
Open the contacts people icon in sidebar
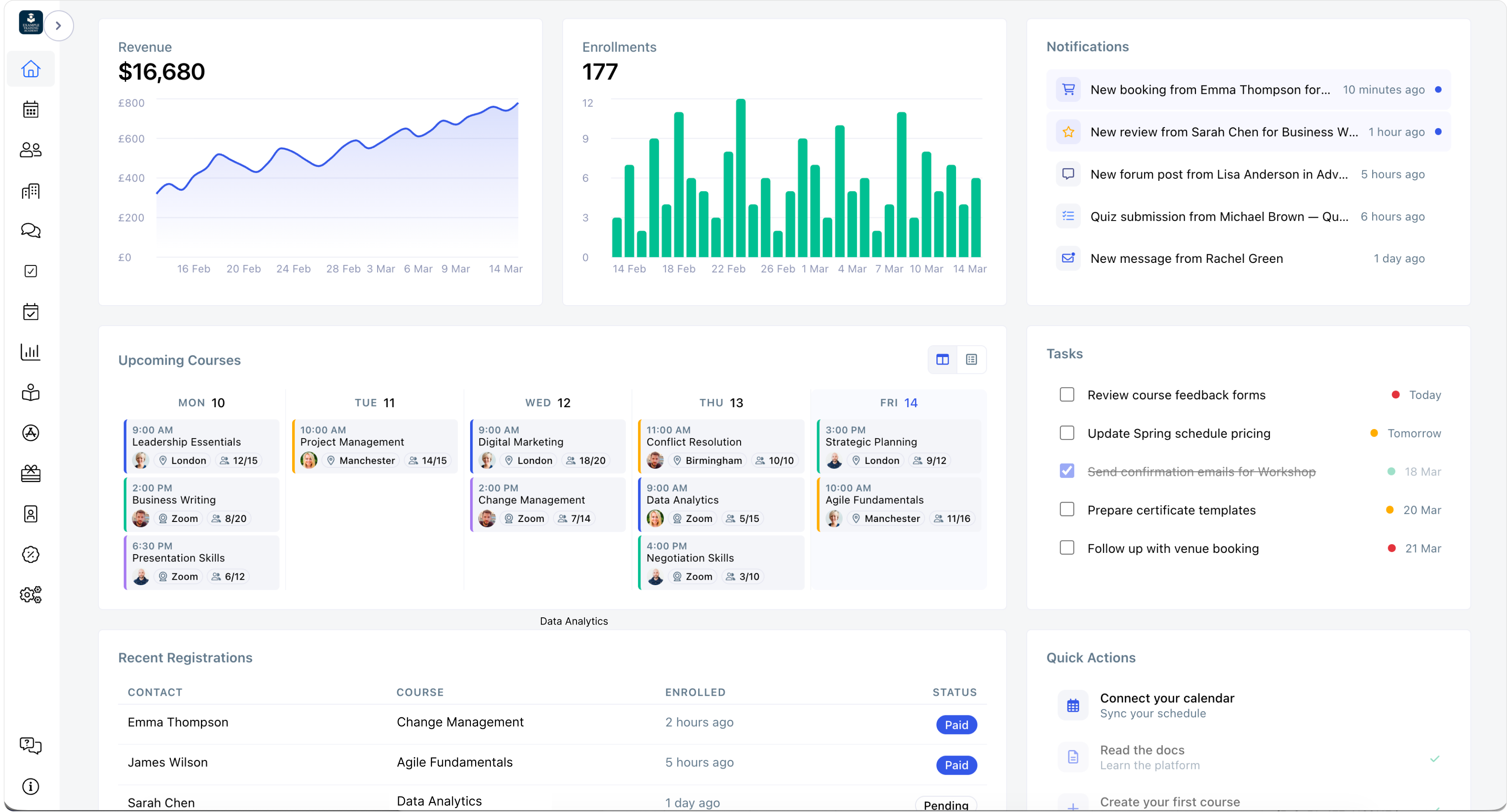[x=31, y=150]
